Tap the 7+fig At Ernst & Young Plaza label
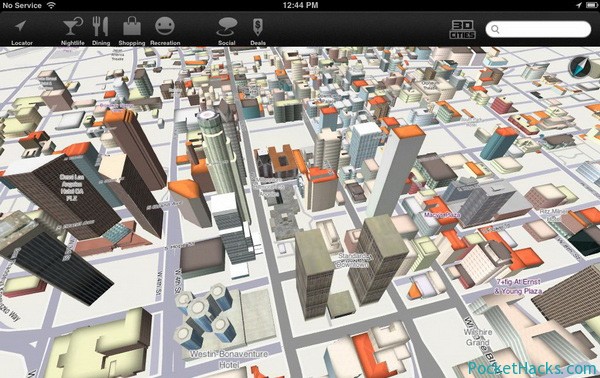 (518, 286)
